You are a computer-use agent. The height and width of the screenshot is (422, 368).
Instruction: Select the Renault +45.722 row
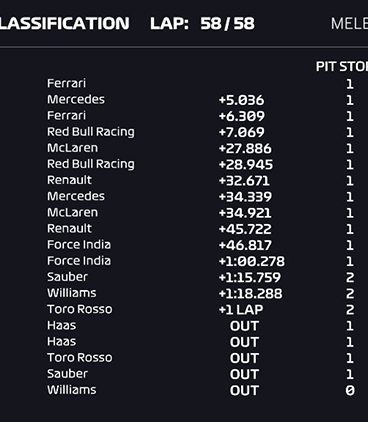[200, 229]
